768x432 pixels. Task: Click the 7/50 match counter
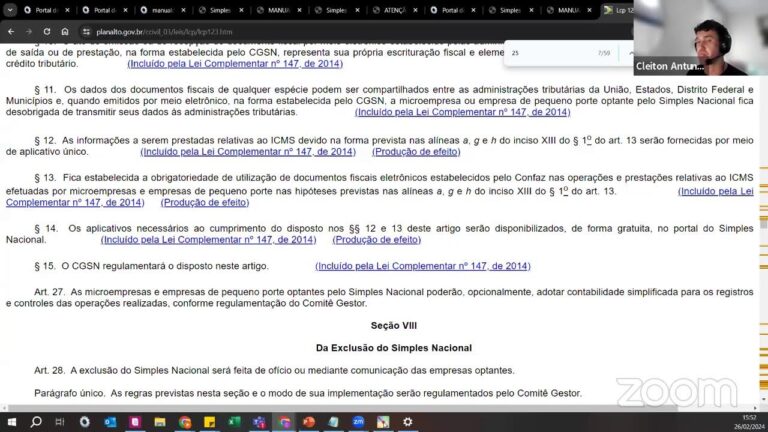pos(604,53)
